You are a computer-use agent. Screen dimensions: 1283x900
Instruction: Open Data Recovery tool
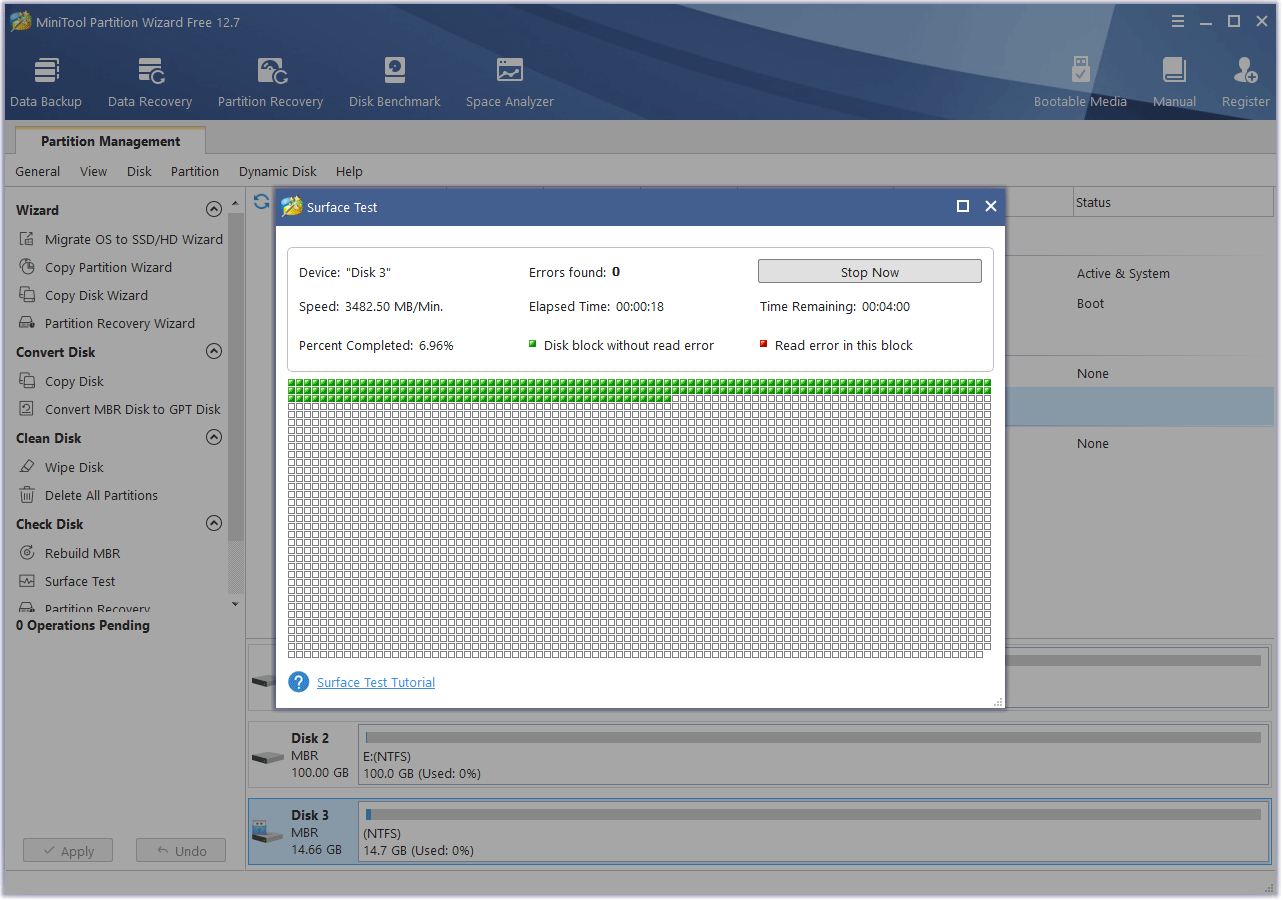[150, 83]
